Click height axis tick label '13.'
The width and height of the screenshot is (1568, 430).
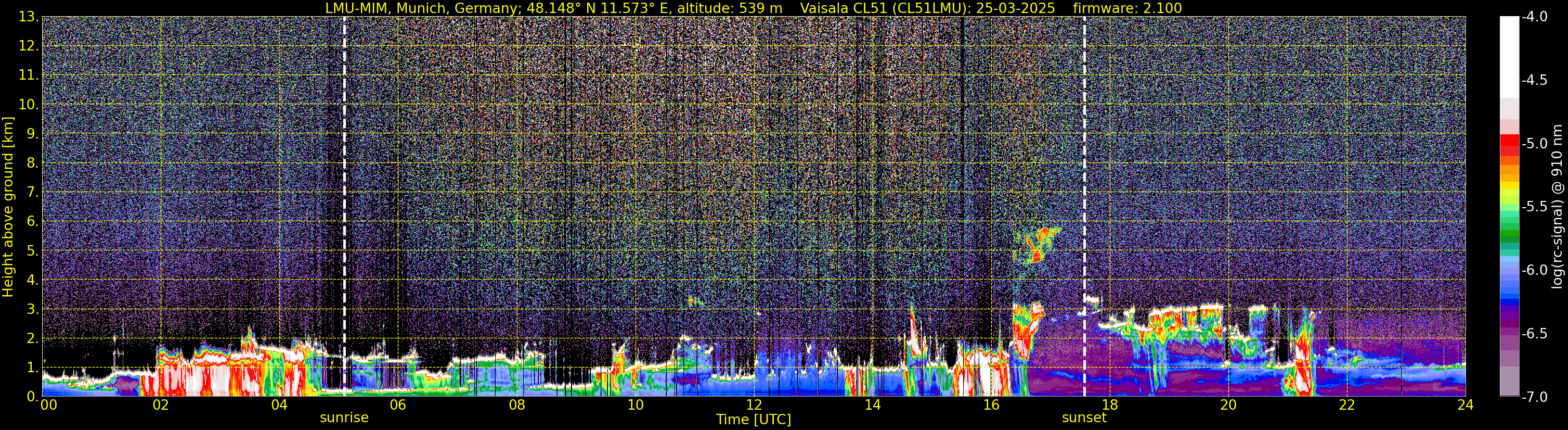[29, 17]
